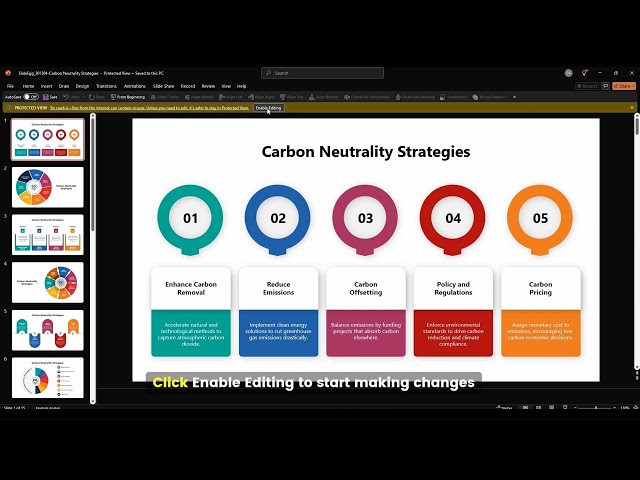
Task: Click the slide panel vertical scrollbar
Action: (93, 259)
